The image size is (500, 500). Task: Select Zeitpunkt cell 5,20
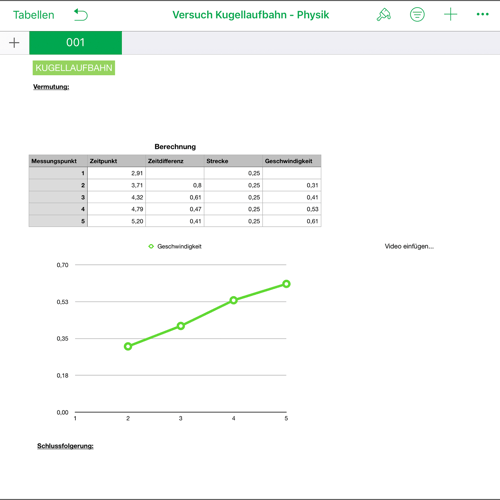click(116, 221)
